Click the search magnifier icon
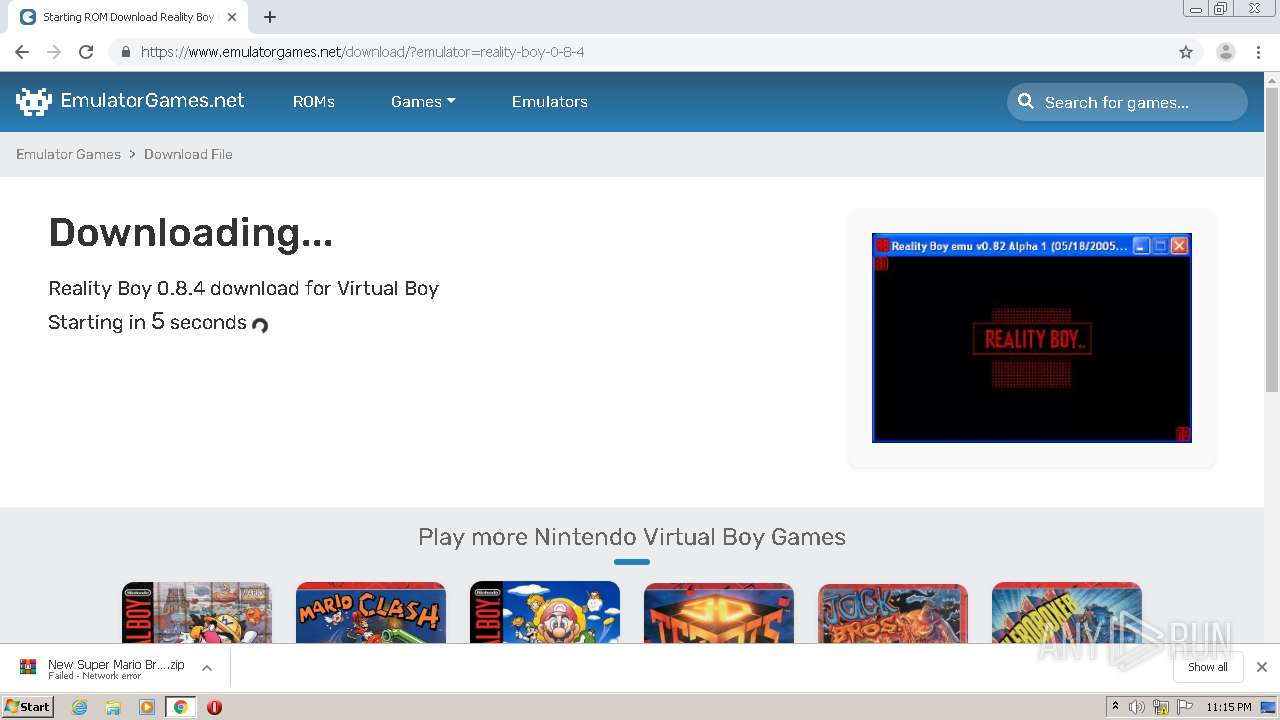The width and height of the screenshot is (1280, 720). click(1025, 101)
